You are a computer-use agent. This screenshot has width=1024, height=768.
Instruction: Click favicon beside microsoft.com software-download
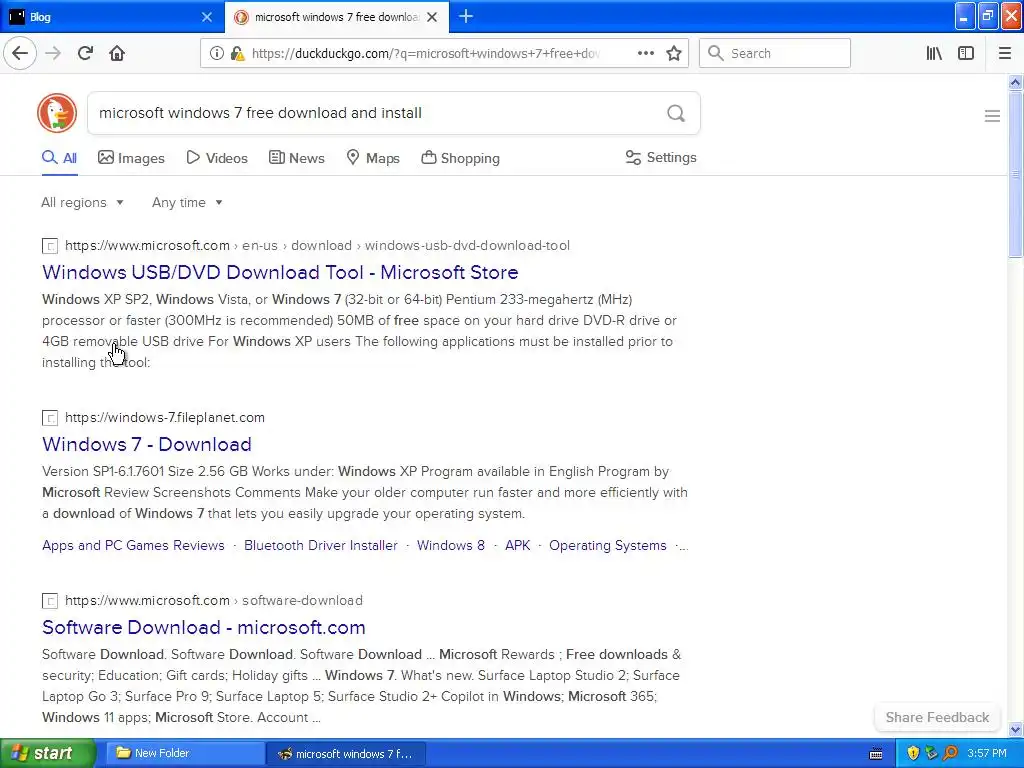[x=50, y=601]
